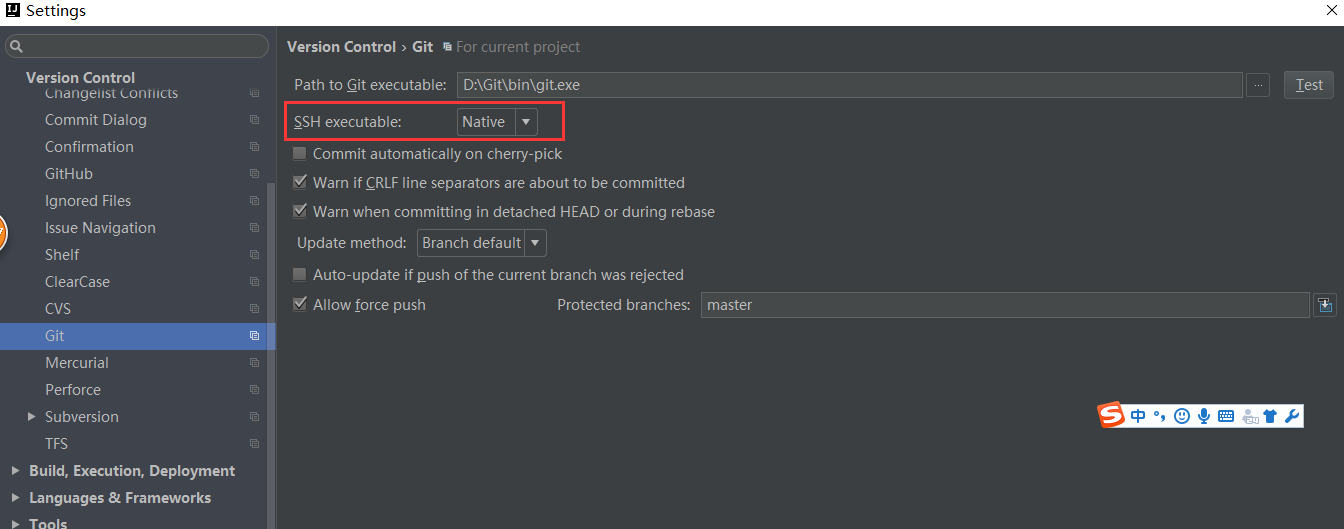Open the Update method Branch default dropdown

pyautogui.click(x=482, y=243)
